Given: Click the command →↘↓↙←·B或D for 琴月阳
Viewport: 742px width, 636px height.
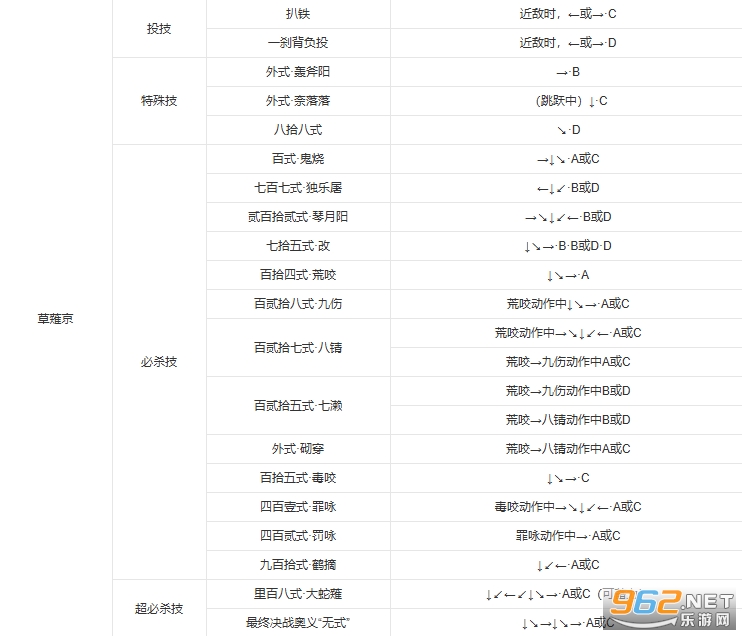Looking at the screenshot, I should point(568,216).
